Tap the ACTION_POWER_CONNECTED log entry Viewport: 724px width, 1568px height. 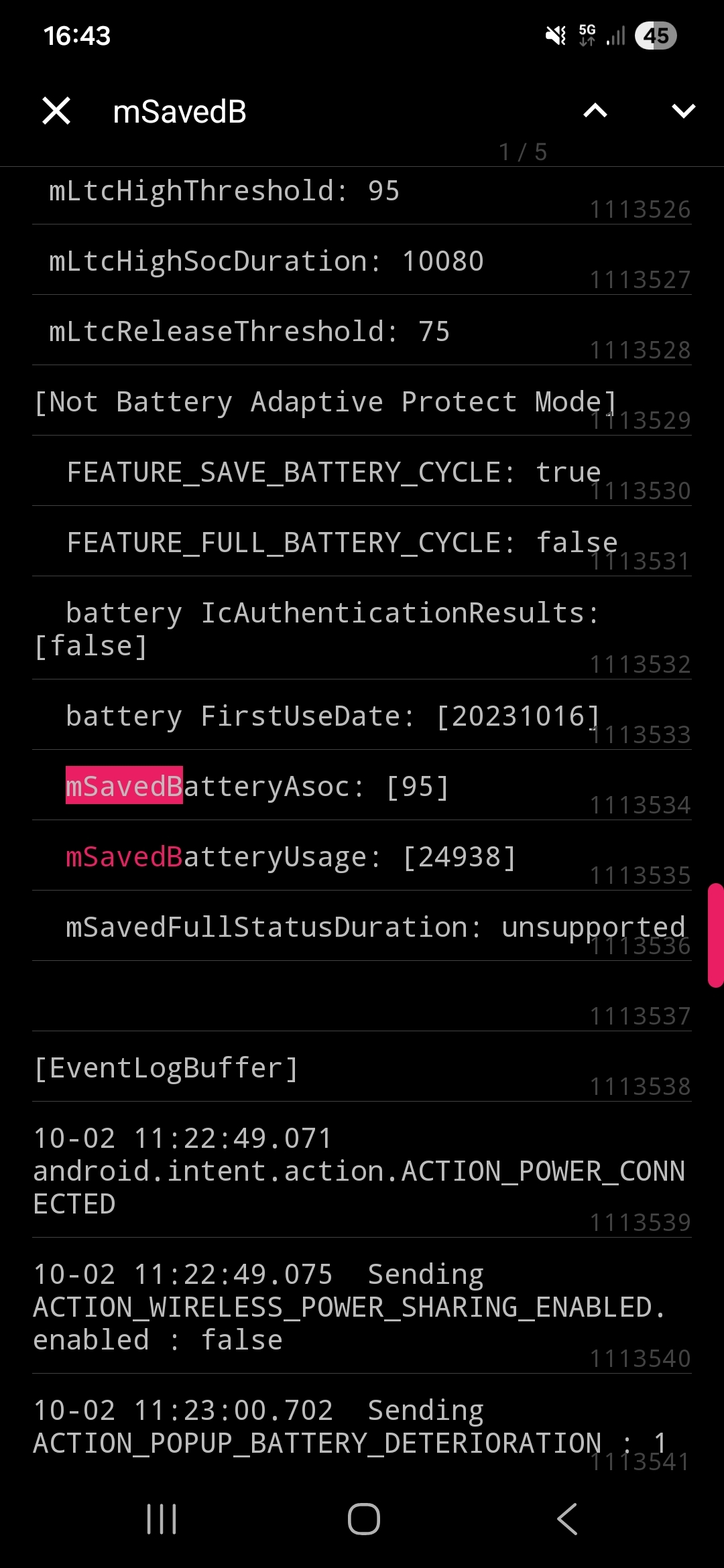coord(359,1171)
